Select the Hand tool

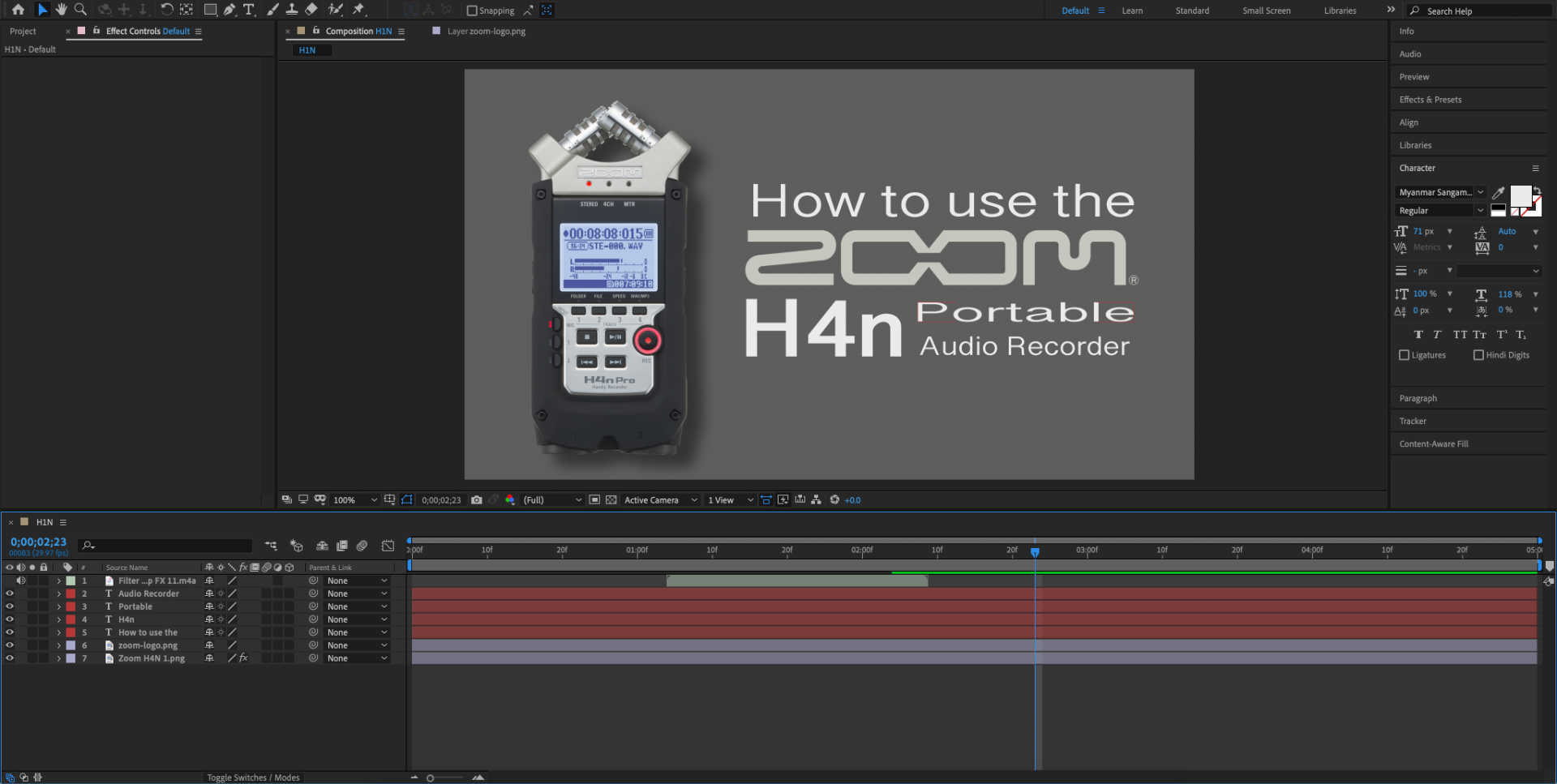pyautogui.click(x=62, y=10)
